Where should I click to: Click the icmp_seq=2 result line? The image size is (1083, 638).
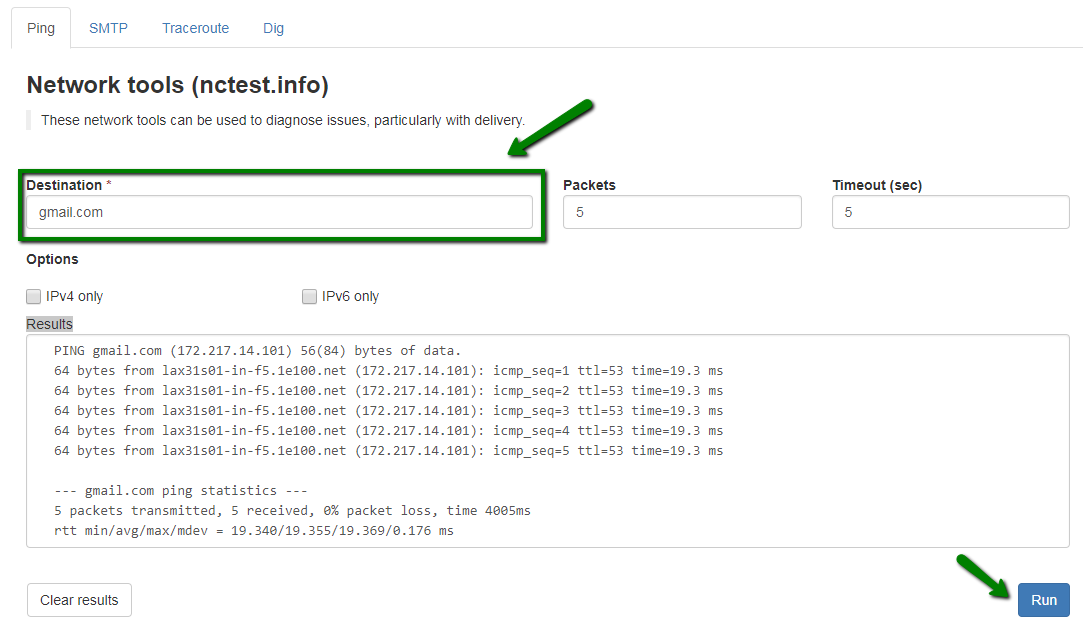(x=388, y=391)
